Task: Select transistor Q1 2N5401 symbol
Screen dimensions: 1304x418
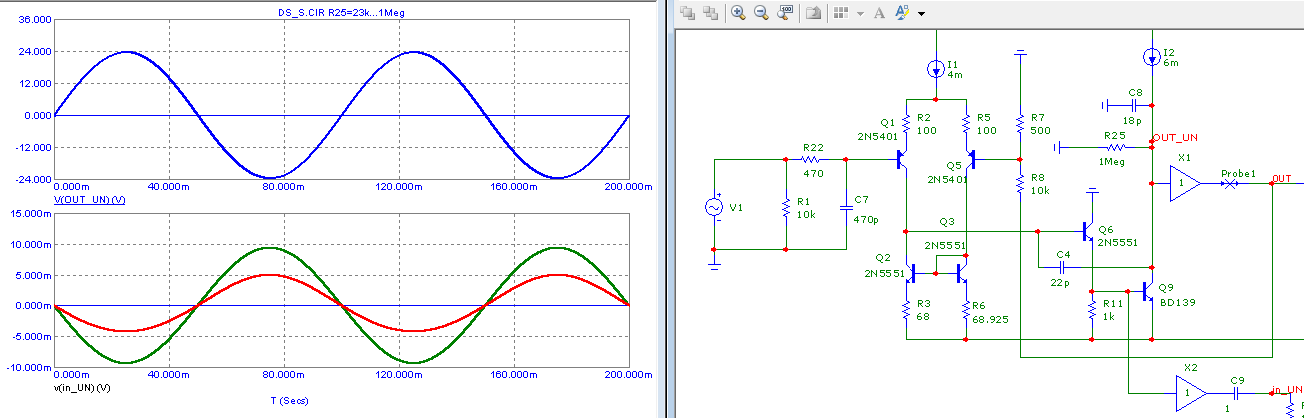Action: pyautogui.click(x=902, y=158)
